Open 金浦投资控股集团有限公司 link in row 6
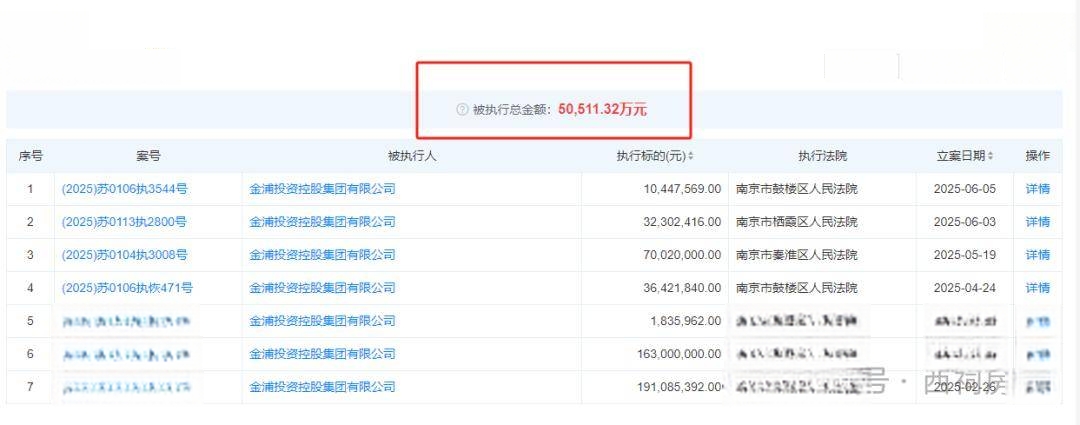The width and height of the screenshot is (1080, 425). click(322, 354)
